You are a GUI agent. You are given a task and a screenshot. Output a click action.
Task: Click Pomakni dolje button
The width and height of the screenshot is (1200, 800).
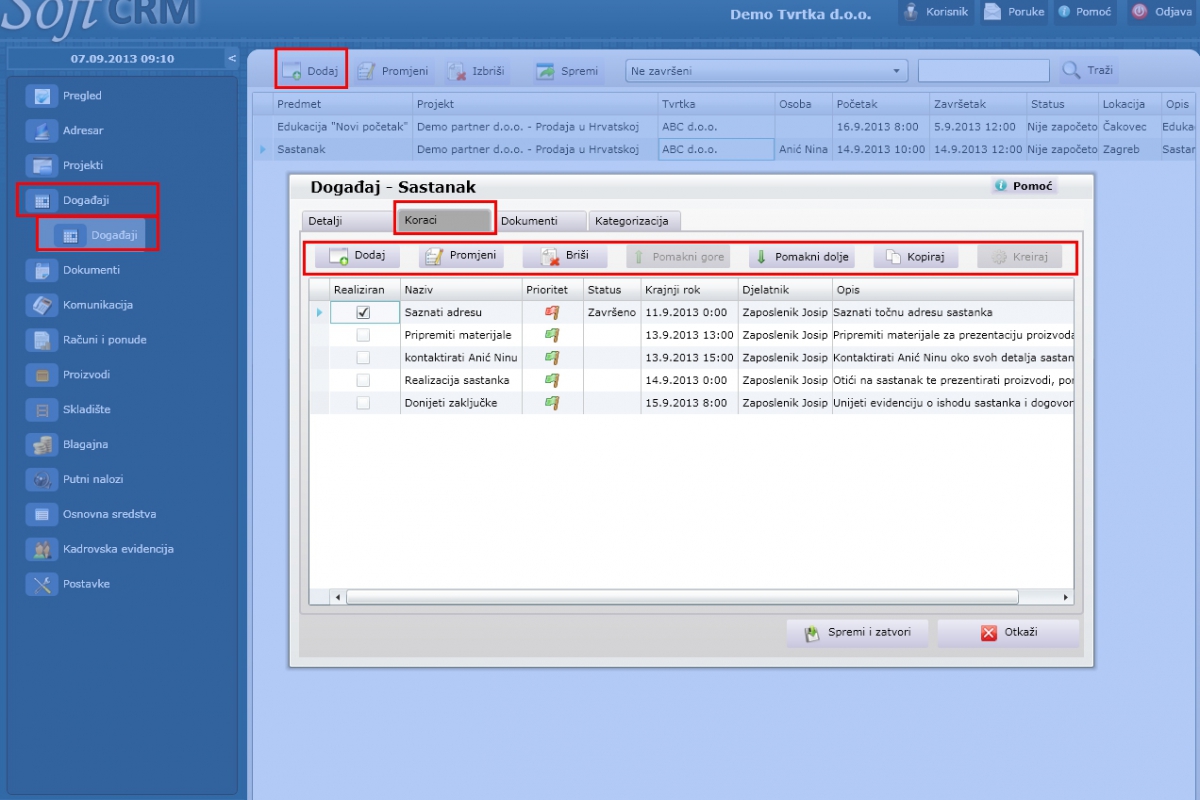(800, 257)
